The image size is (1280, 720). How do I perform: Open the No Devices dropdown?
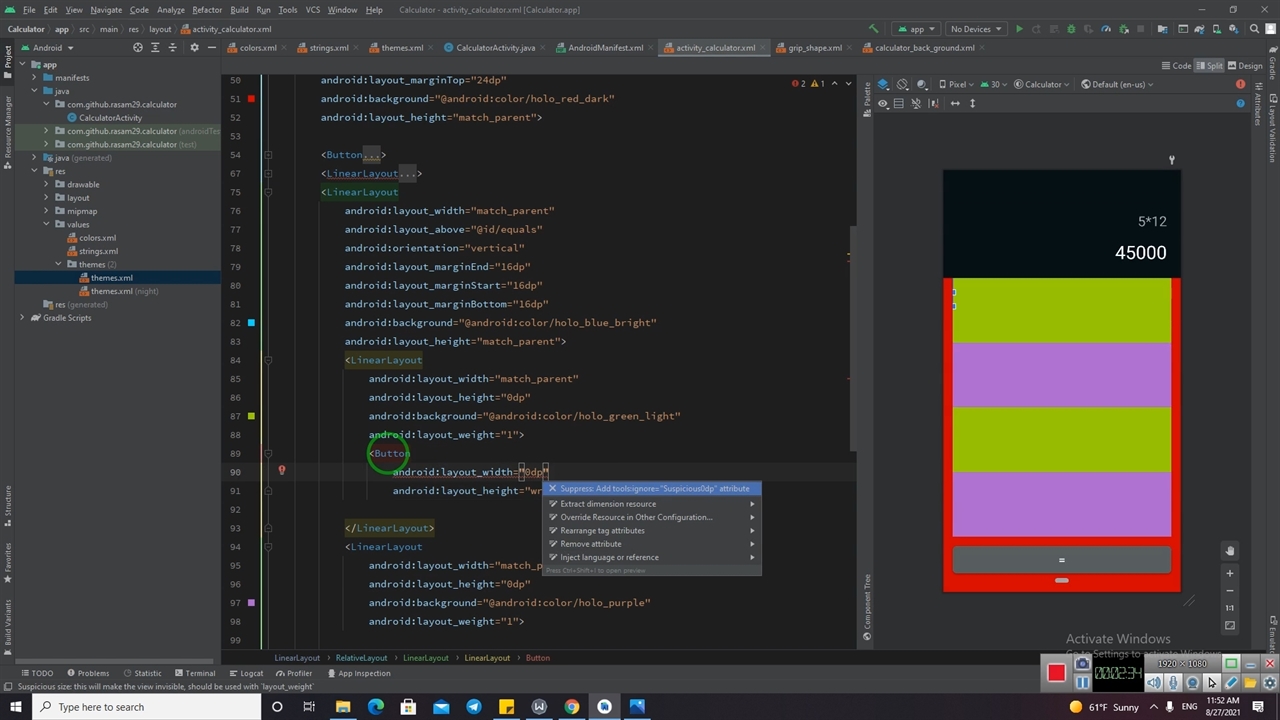975,29
